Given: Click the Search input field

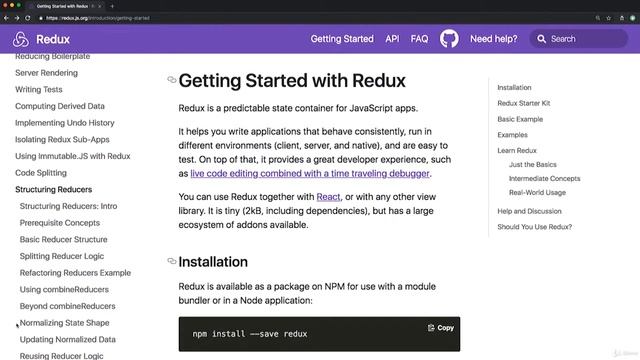Looking at the screenshot, I should tap(579, 39).
